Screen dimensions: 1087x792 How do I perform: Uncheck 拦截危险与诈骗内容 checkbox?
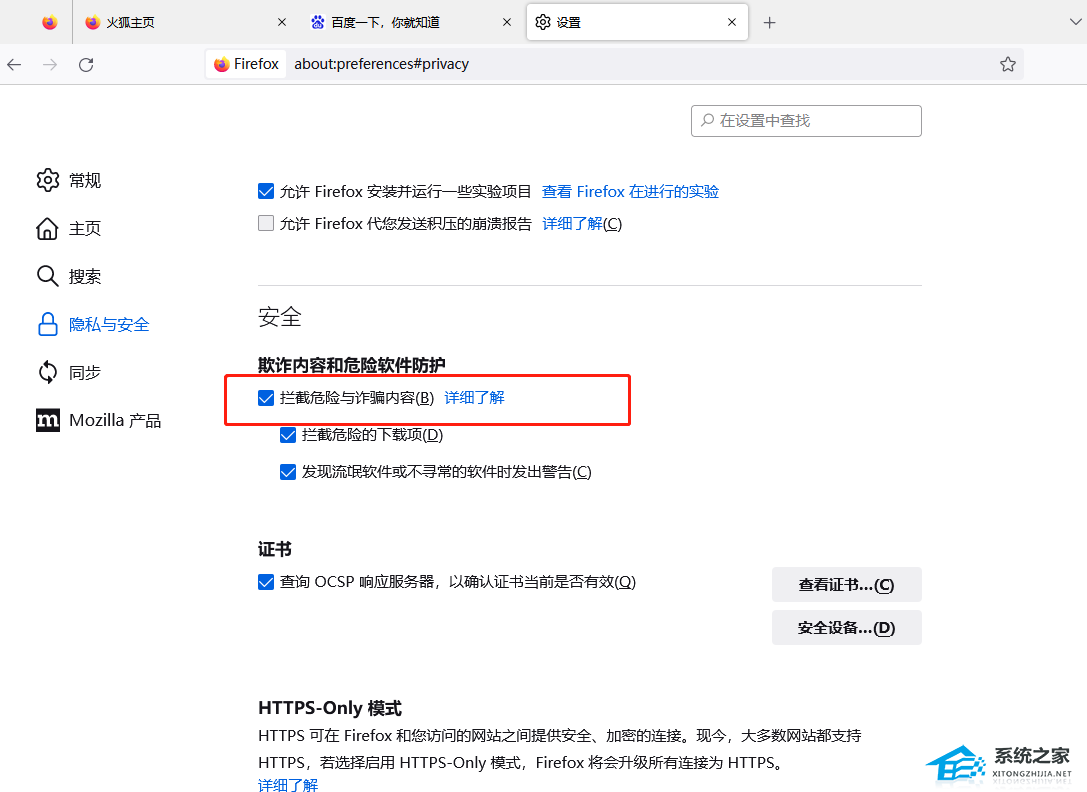[266, 398]
